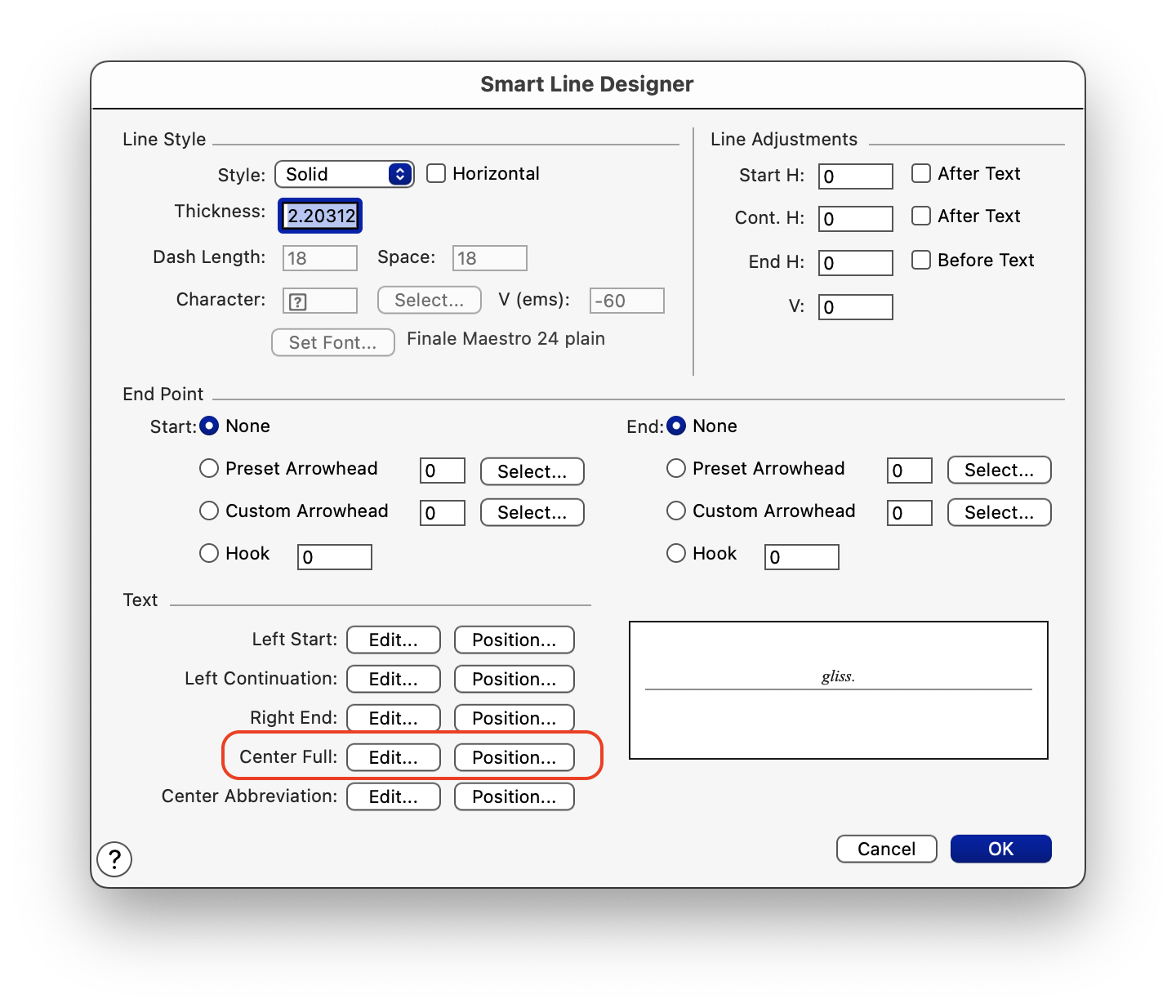Open Position for Left Start text
Viewport: 1176px width, 1008px height.
click(514, 640)
